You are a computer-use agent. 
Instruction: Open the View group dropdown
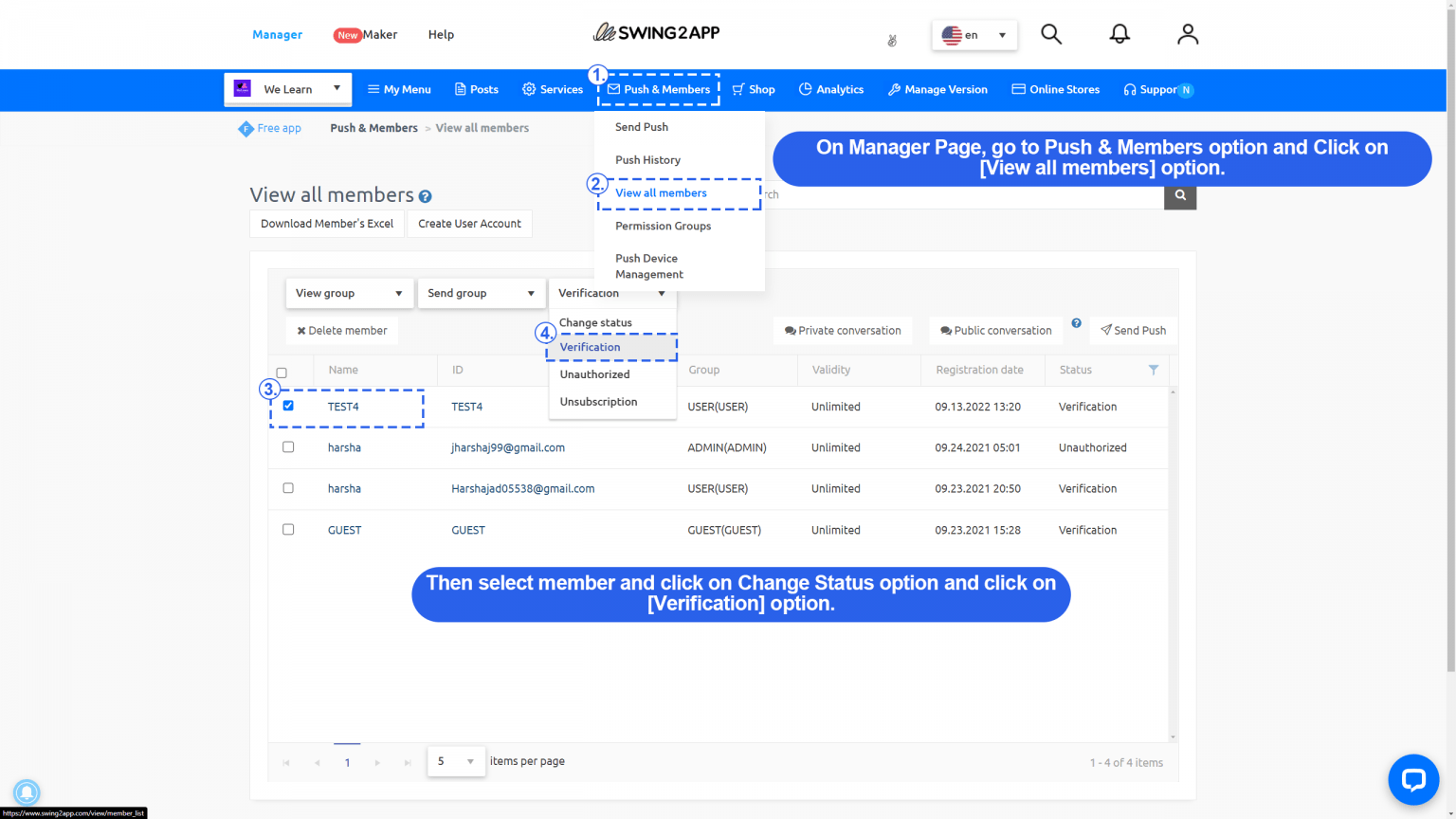(x=349, y=294)
